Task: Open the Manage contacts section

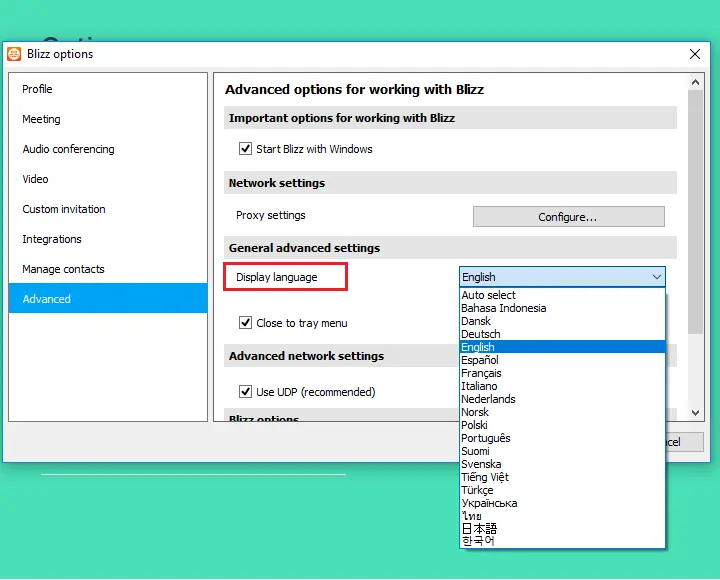Action: point(108,269)
